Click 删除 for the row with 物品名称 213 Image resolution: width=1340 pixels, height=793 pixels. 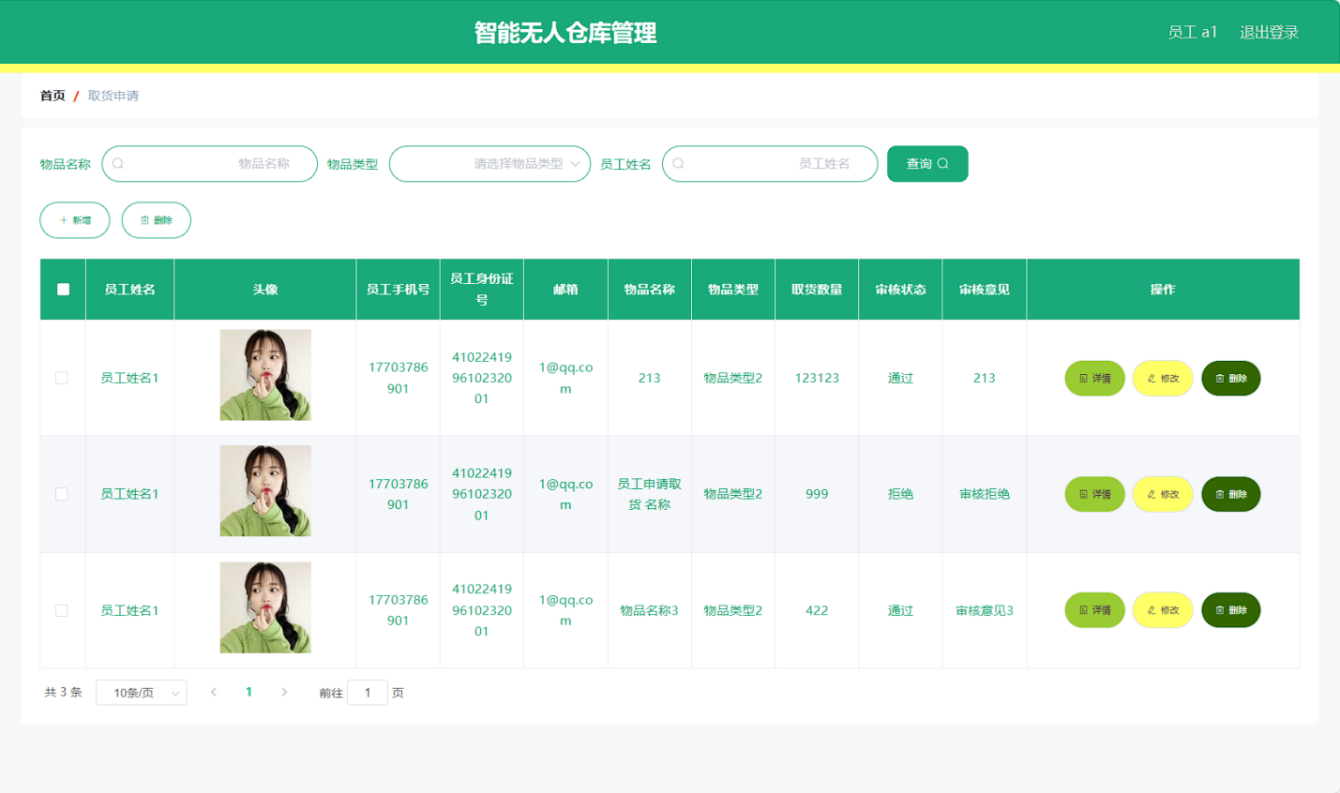[1231, 378]
